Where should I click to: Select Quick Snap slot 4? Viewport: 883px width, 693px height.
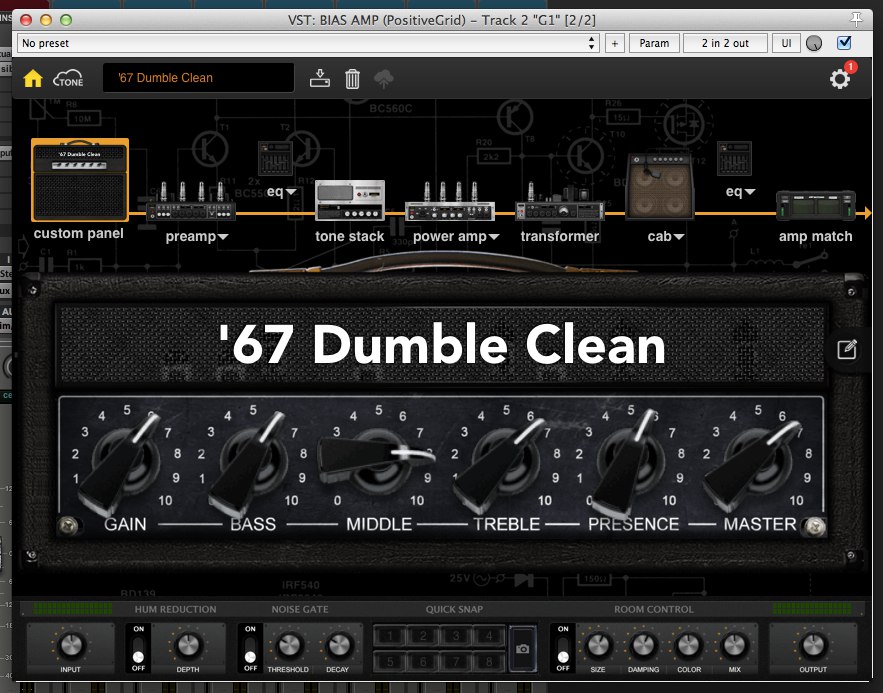coord(489,637)
